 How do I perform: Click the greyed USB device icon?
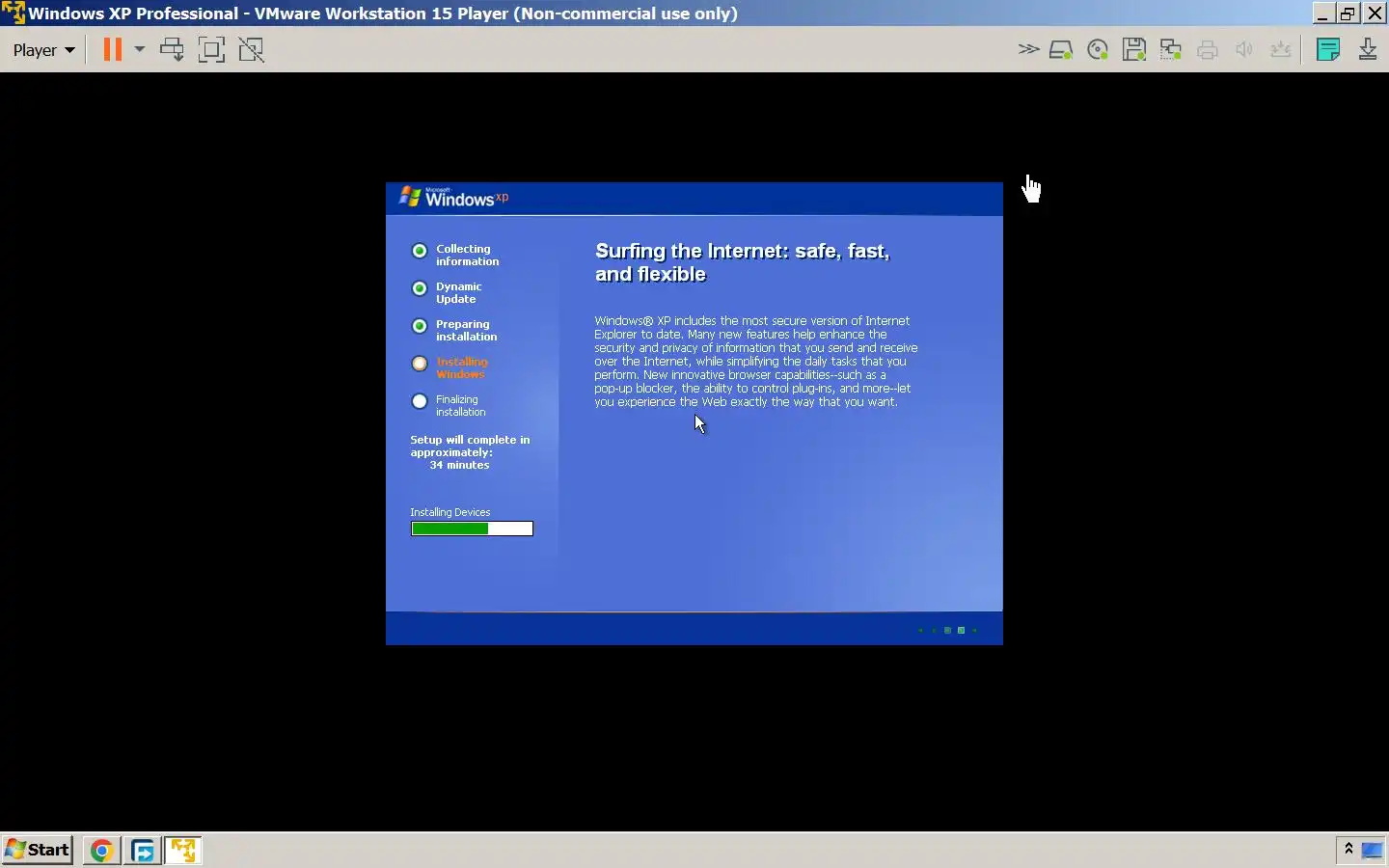click(x=1281, y=50)
